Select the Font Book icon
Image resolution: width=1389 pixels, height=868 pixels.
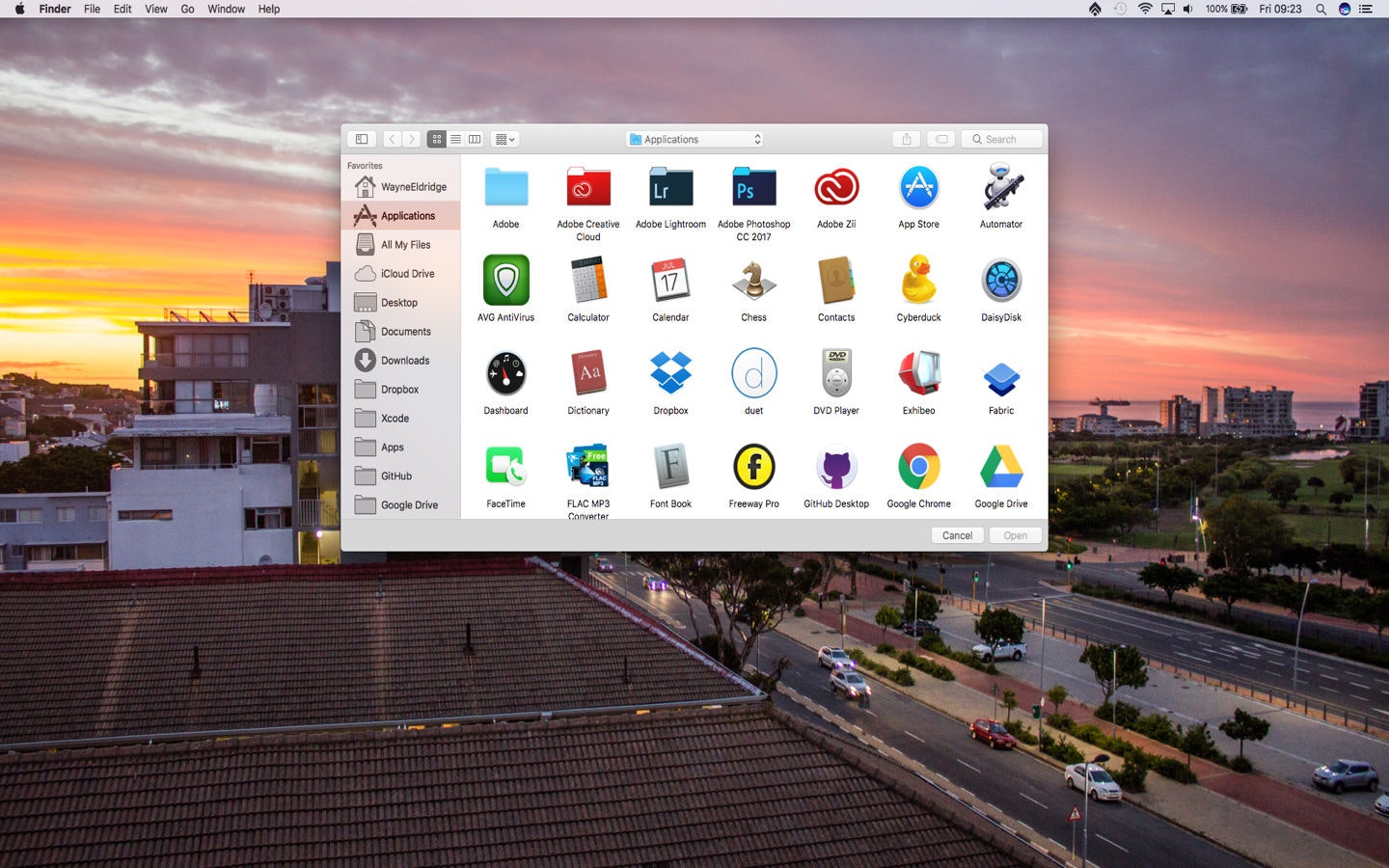[670, 467]
